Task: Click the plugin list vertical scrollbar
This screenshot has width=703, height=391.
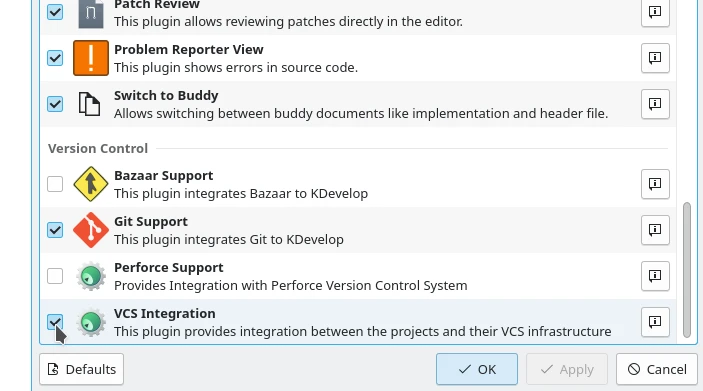Action: (x=686, y=270)
